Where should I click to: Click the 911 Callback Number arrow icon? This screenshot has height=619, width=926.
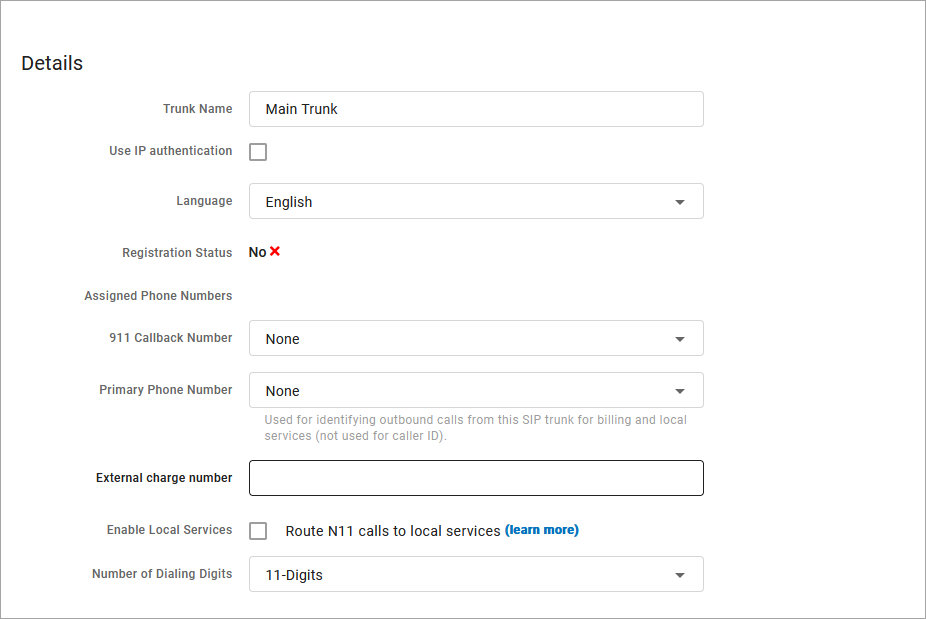point(680,339)
